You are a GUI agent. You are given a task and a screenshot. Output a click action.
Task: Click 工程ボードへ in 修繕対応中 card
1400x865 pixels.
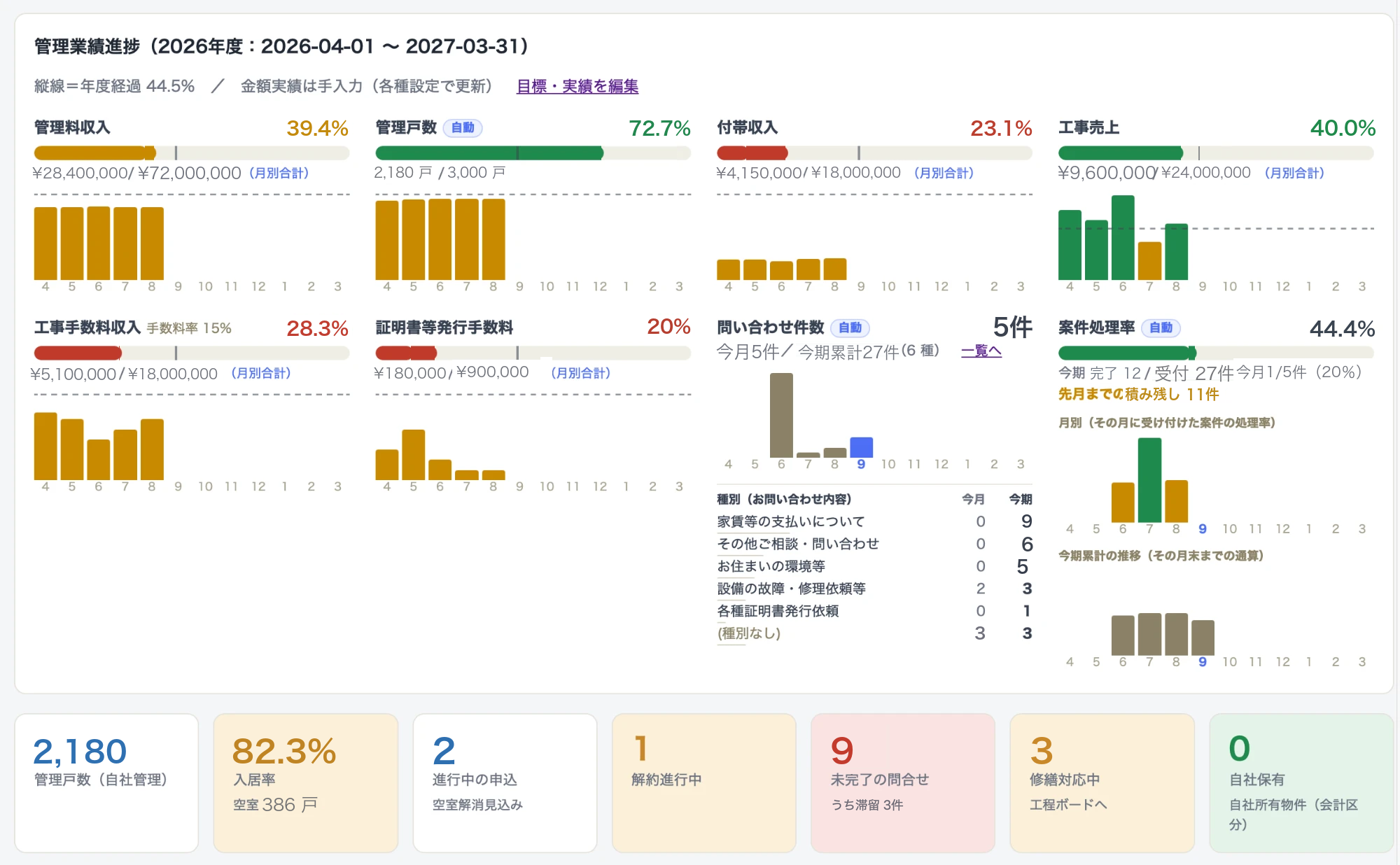(1068, 805)
